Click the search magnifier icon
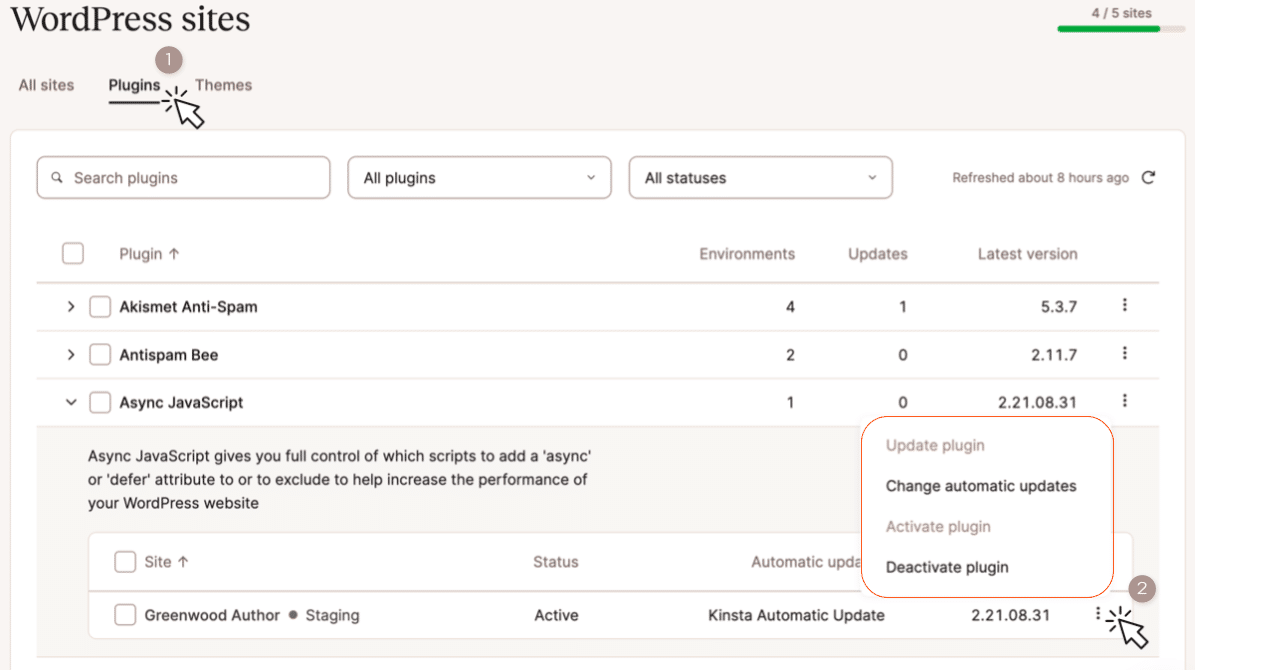The image size is (1280, 670). (58, 178)
